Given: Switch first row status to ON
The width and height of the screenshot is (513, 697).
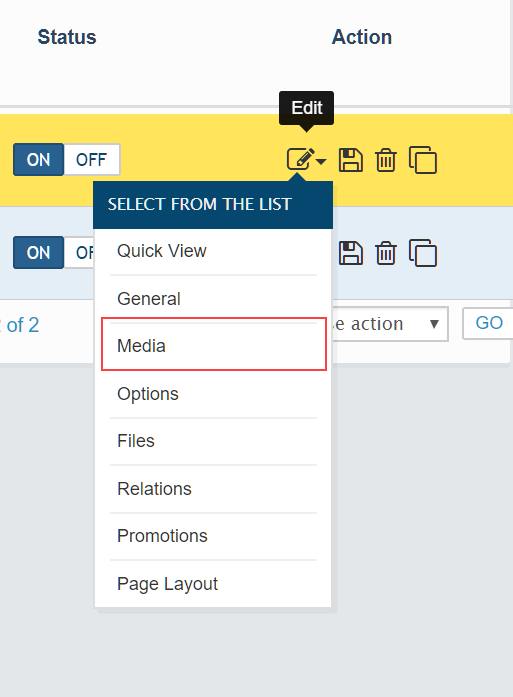Looking at the screenshot, I should (x=38, y=160).
